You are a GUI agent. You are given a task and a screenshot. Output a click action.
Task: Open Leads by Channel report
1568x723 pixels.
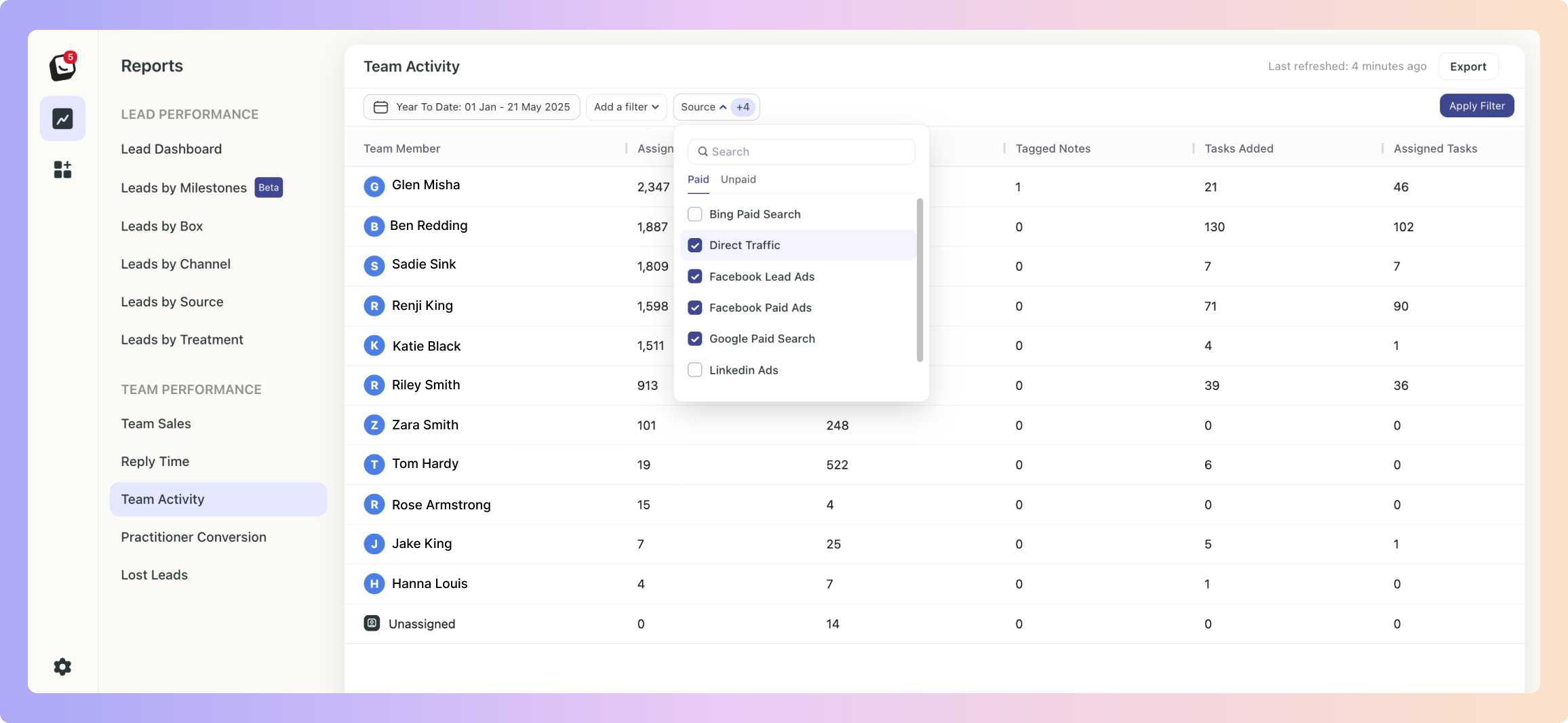(176, 265)
